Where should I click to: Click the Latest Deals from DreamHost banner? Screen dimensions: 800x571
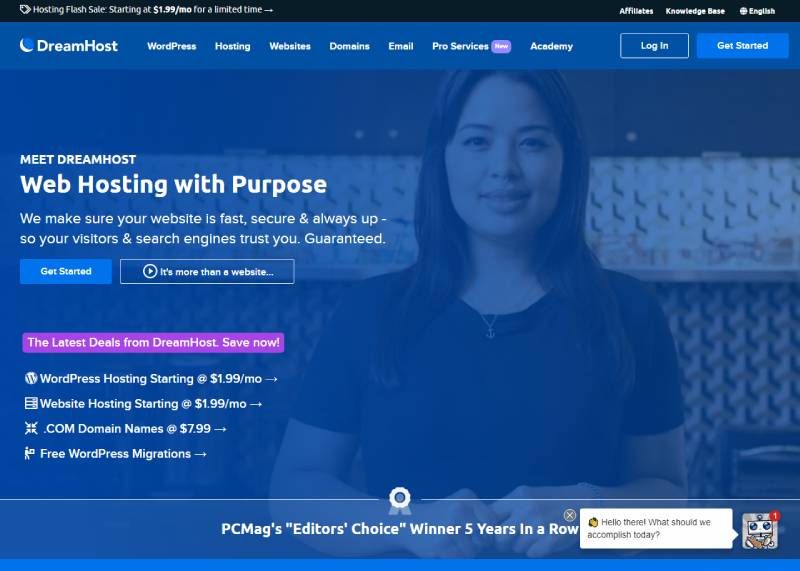click(x=153, y=342)
